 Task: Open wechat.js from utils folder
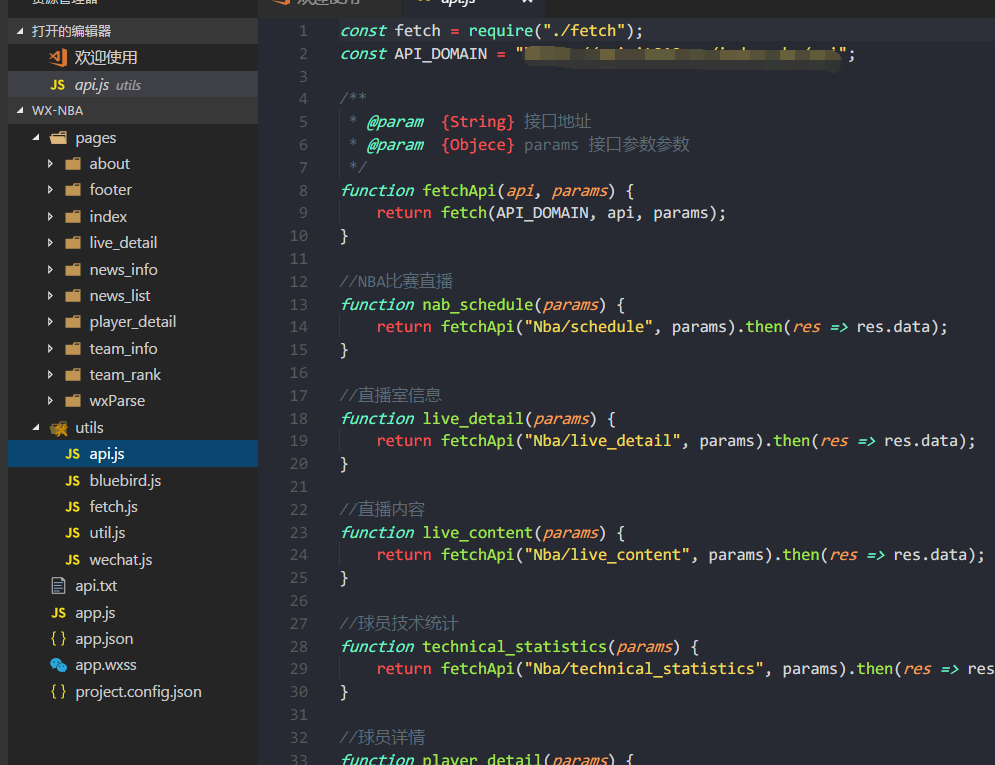click(121, 559)
